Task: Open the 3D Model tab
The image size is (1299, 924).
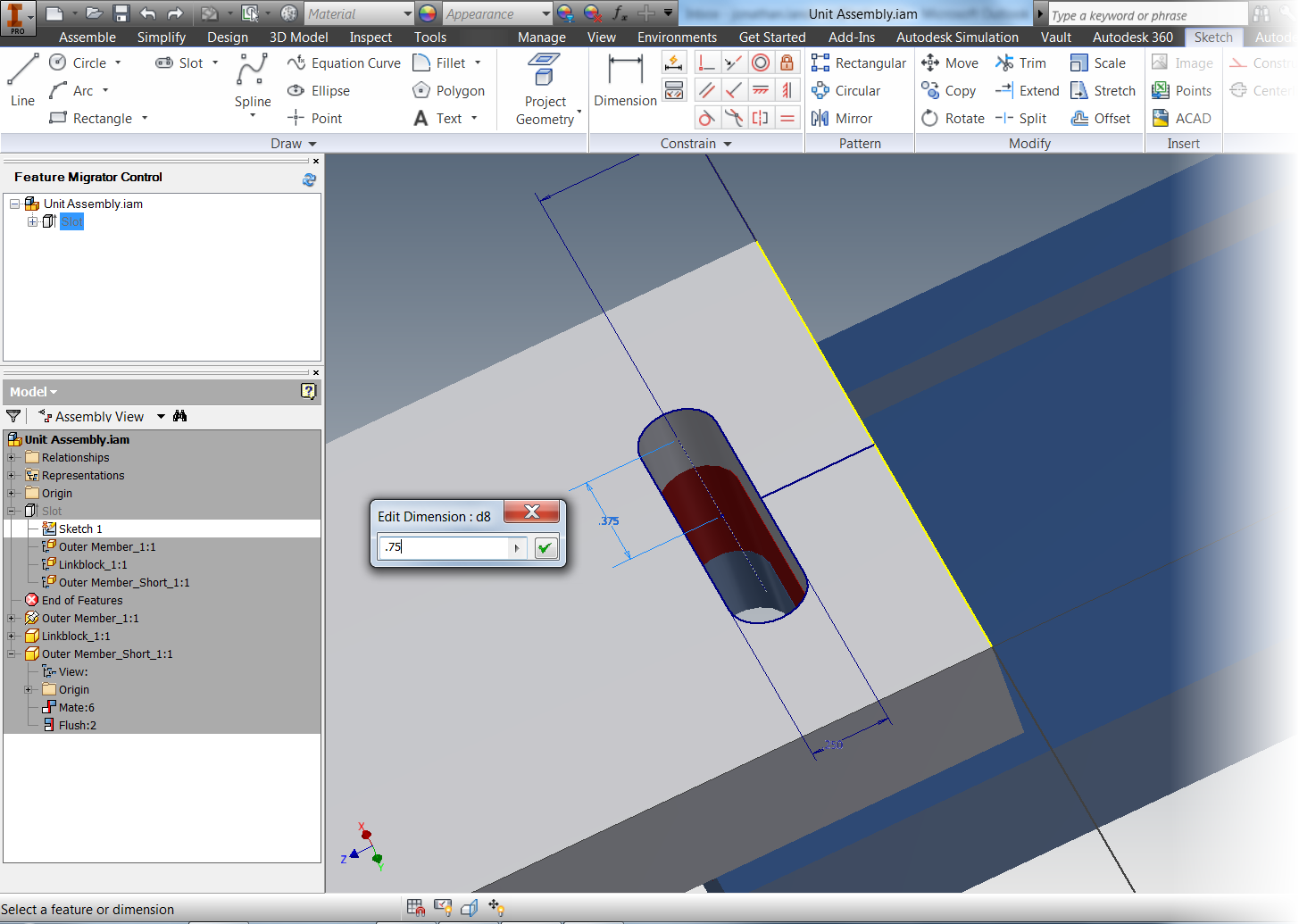Action: click(x=299, y=37)
